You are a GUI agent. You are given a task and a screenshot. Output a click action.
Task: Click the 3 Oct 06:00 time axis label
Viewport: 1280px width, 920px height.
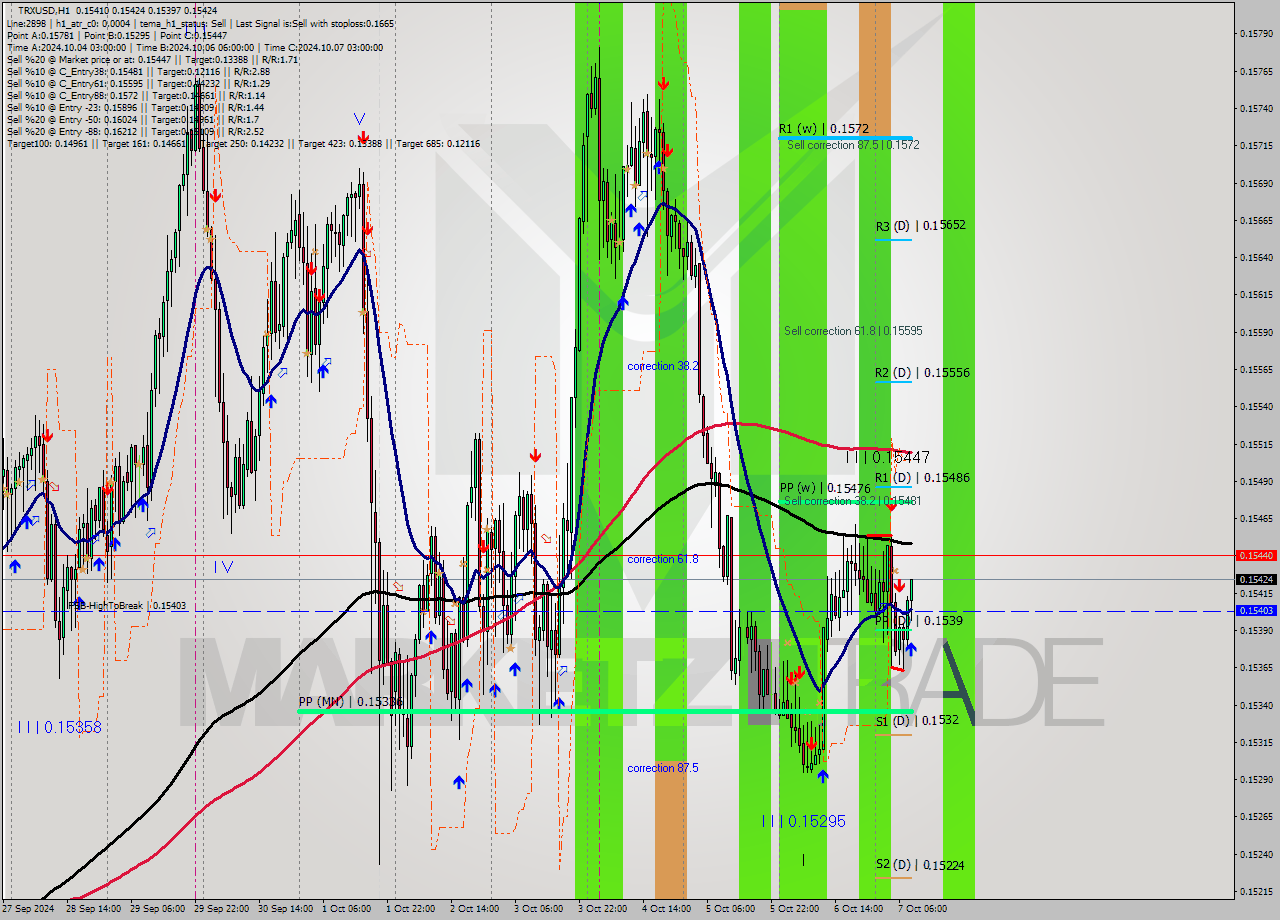[538, 909]
